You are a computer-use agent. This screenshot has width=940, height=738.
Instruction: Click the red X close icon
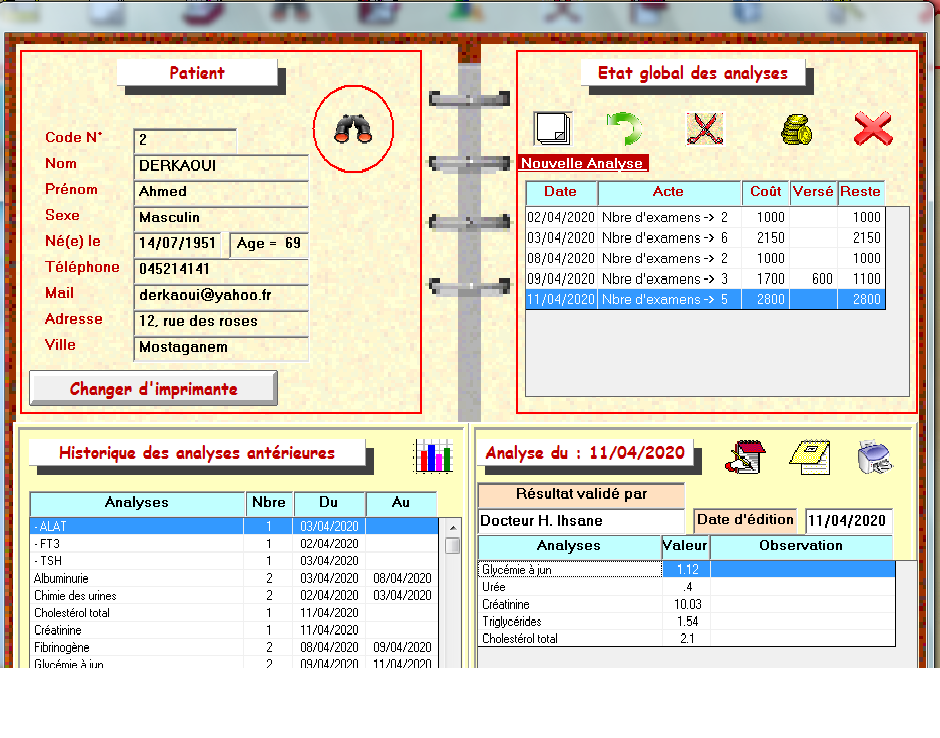(x=873, y=128)
